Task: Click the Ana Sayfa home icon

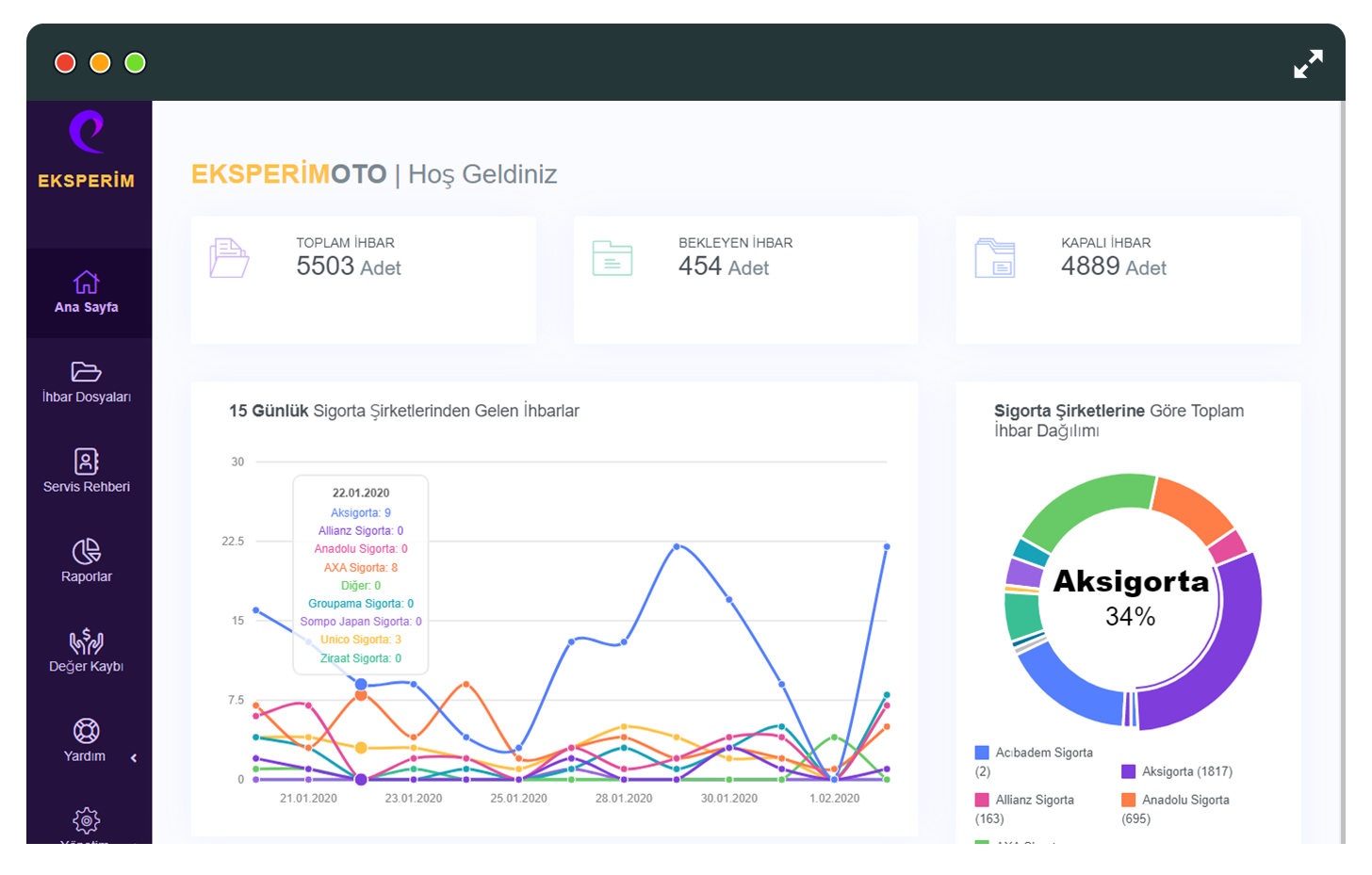Action: click(86, 282)
